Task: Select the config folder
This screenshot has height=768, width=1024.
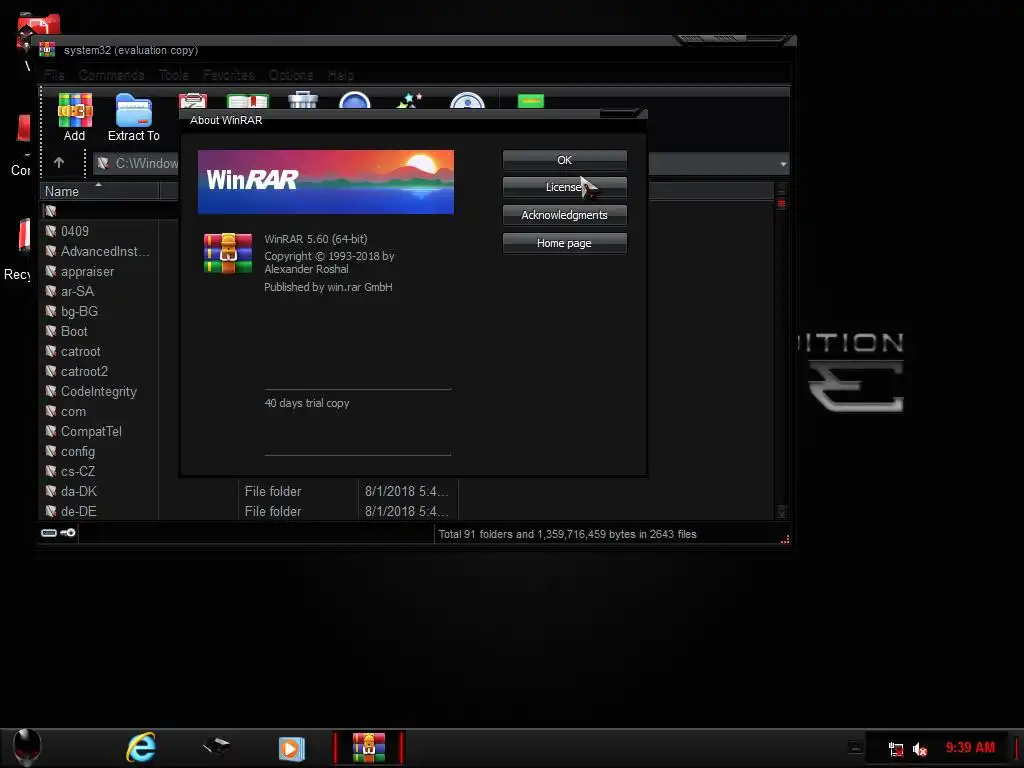Action: point(78,452)
